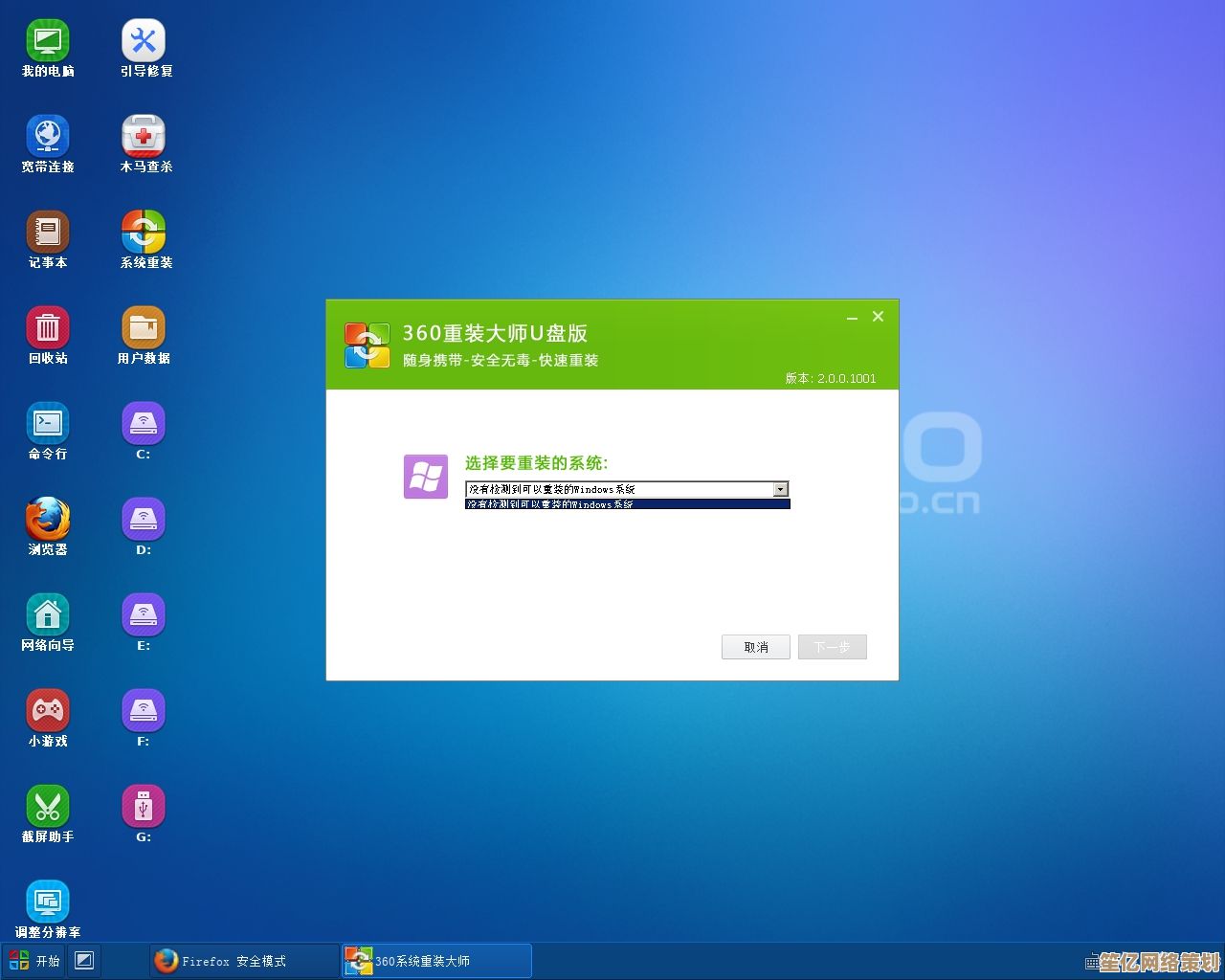This screenshot has width=1225, height=980.
Task: Click the 360 logo in the dialog header
Action: tap(367, 345)
